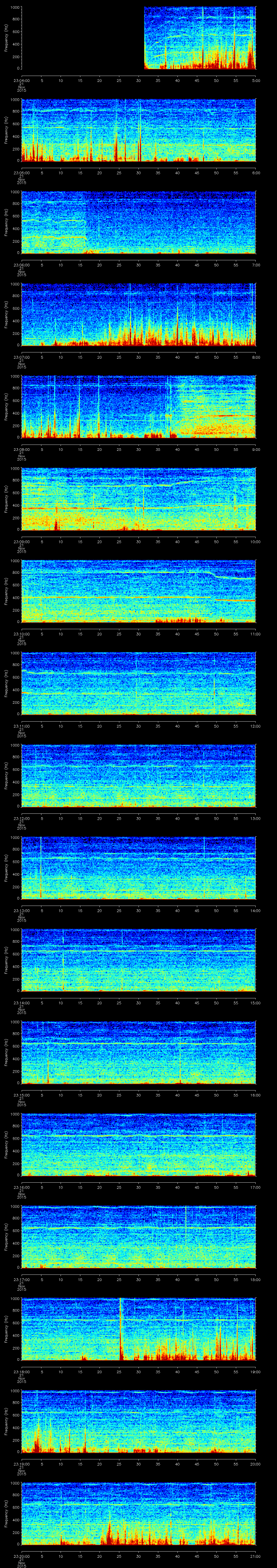Image resolution: width=277 pixels, height=1568 pixels.
Task: Open the spectrogram panel starting at 23:09:00
Action: coord(139,500)
